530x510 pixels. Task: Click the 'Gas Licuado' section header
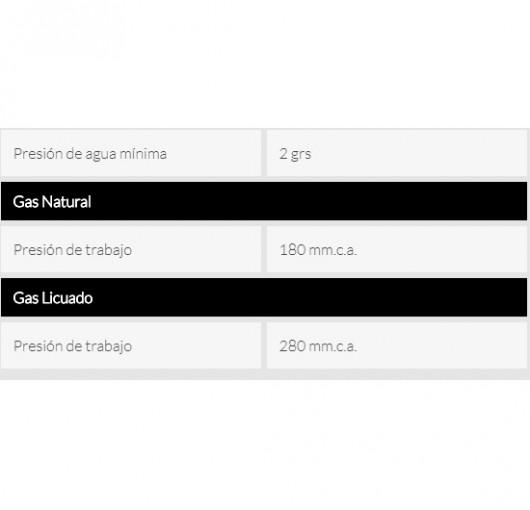(264, 298)
